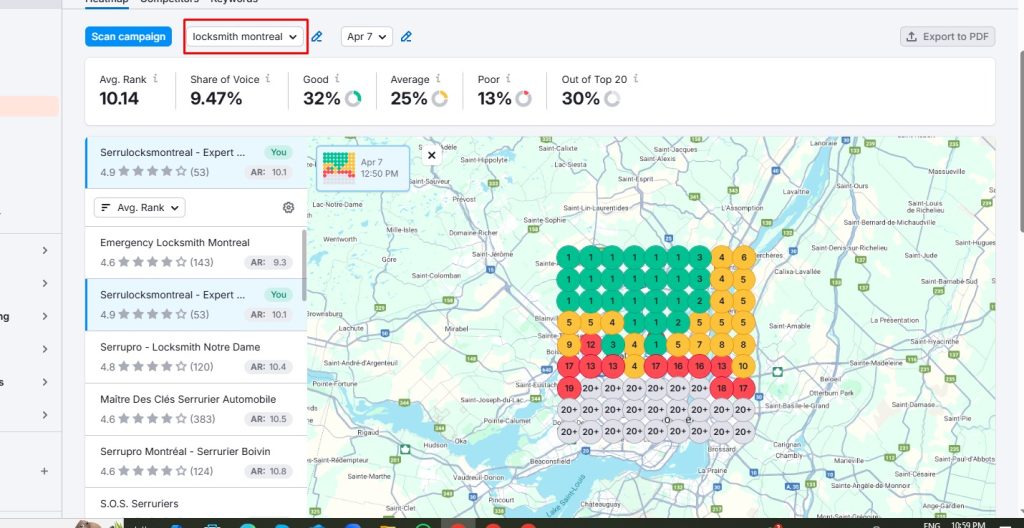Open the Apr 7 date dropdown
This screenshot has height=528, width=1024.
pos(366,37)
